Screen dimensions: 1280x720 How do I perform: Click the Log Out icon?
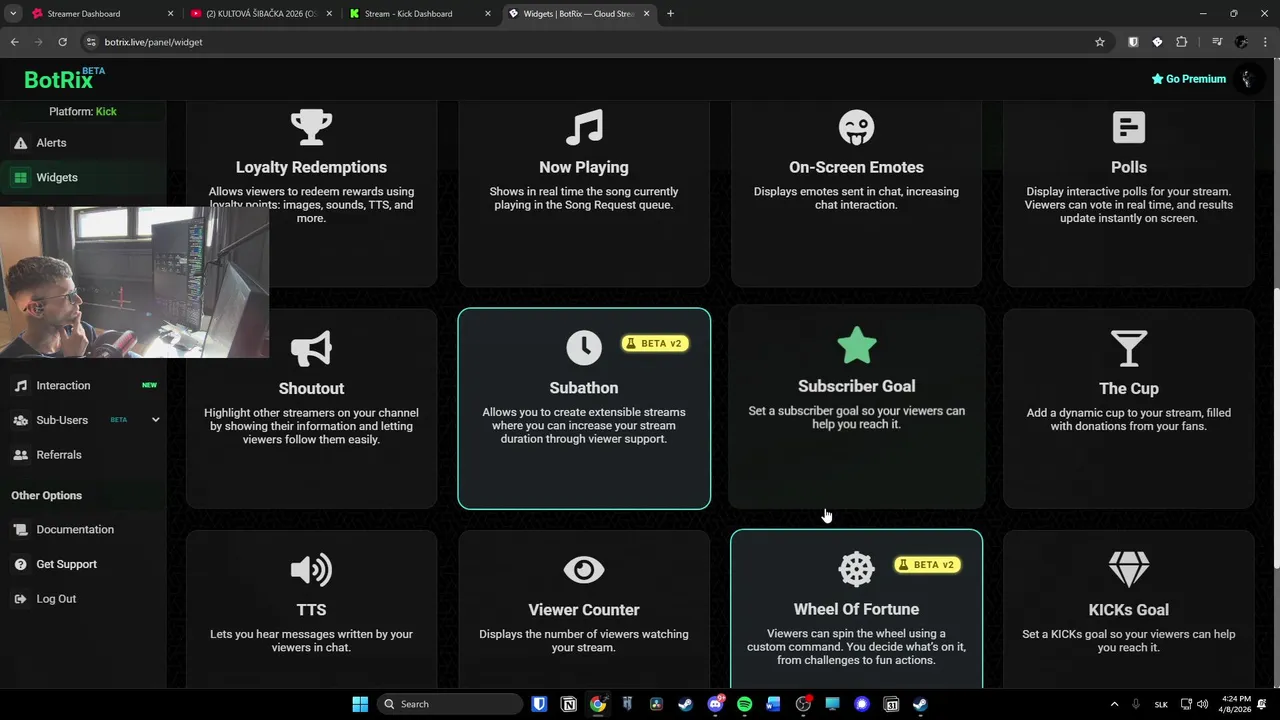[x=20, y=599]
